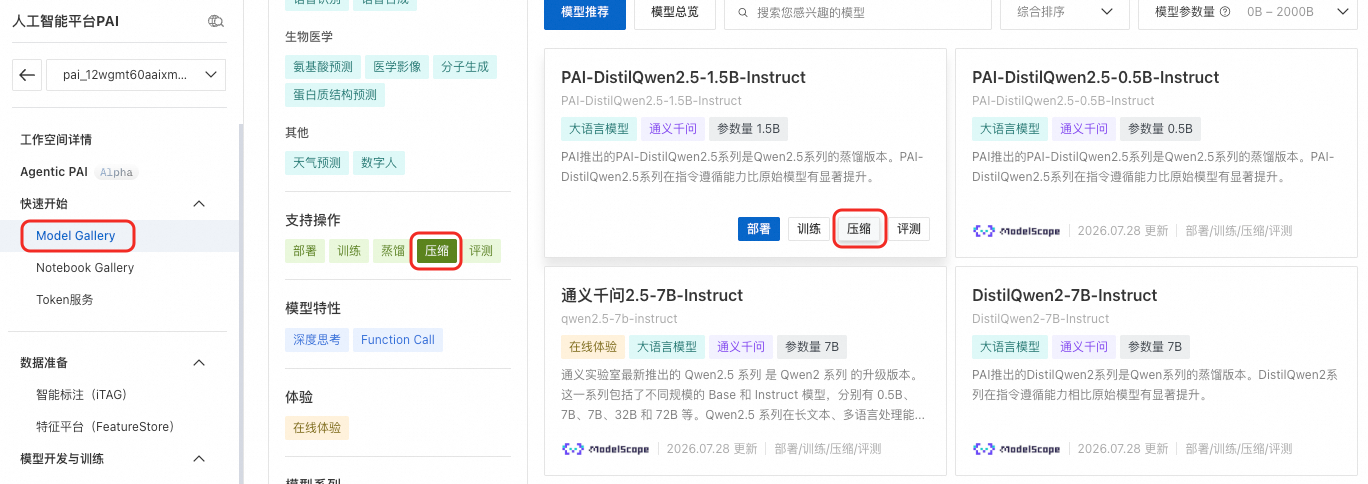Filter by Function Call feature

click(x=398, y=339)
